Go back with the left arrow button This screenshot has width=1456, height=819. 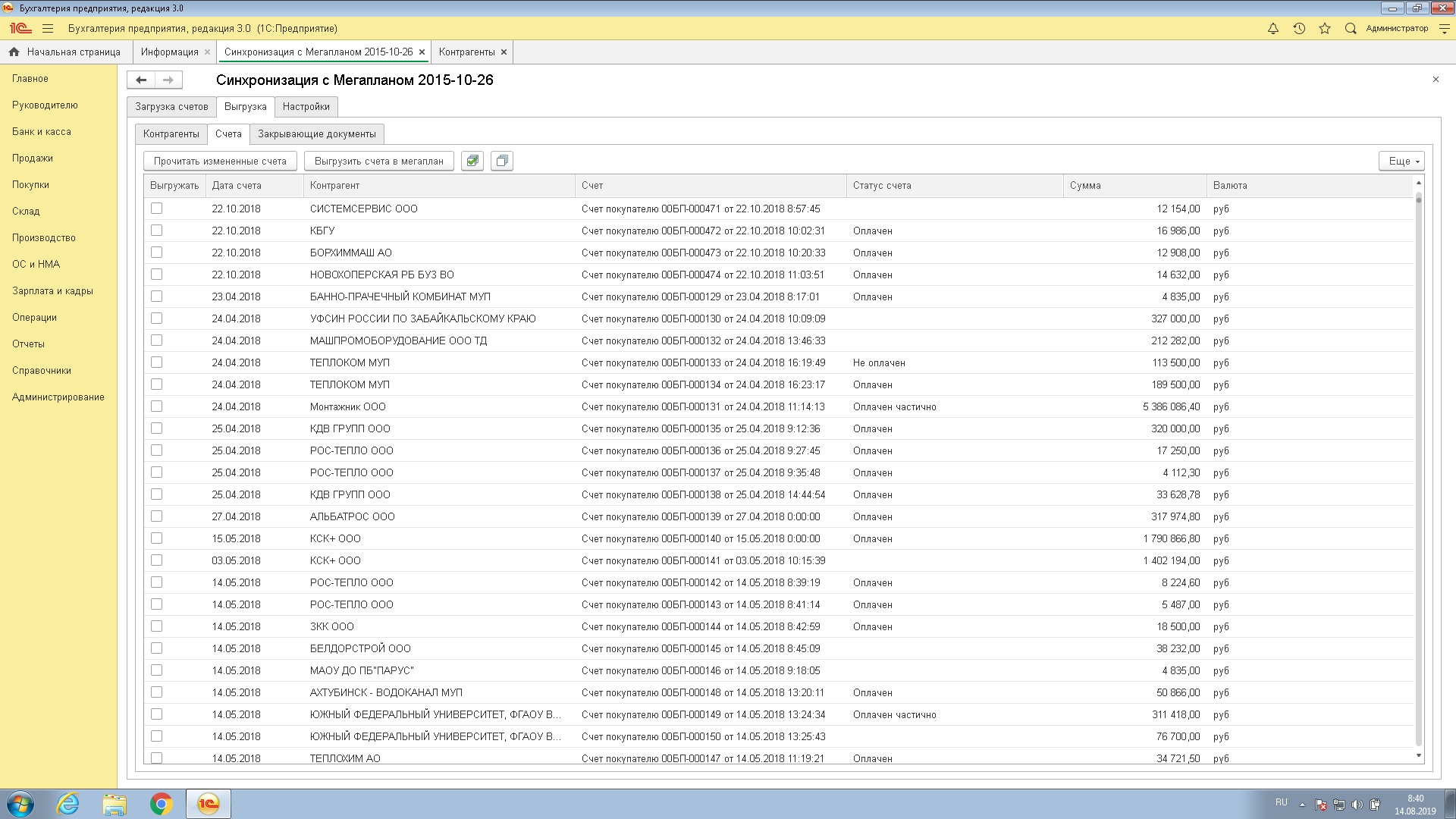tap(141, 80)
